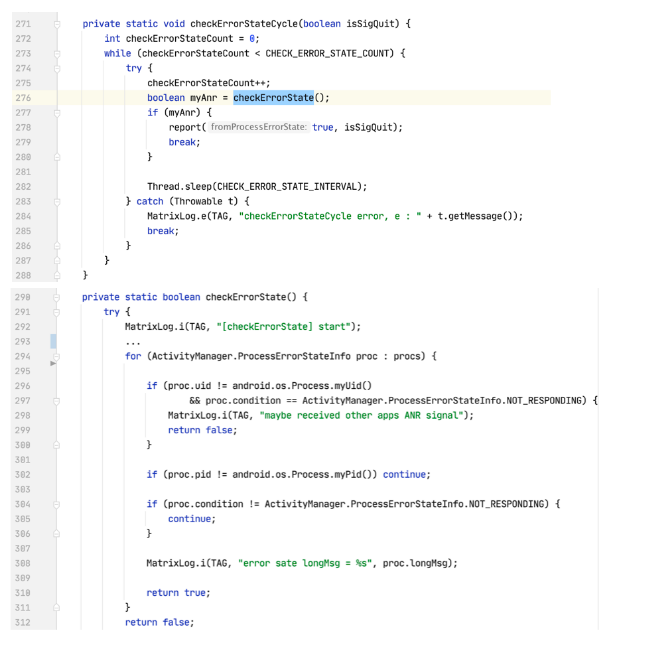This screenshot has width=658, height=650.
Task: Fold the multi-line if condition at line 297
Action: coord(57,401)
